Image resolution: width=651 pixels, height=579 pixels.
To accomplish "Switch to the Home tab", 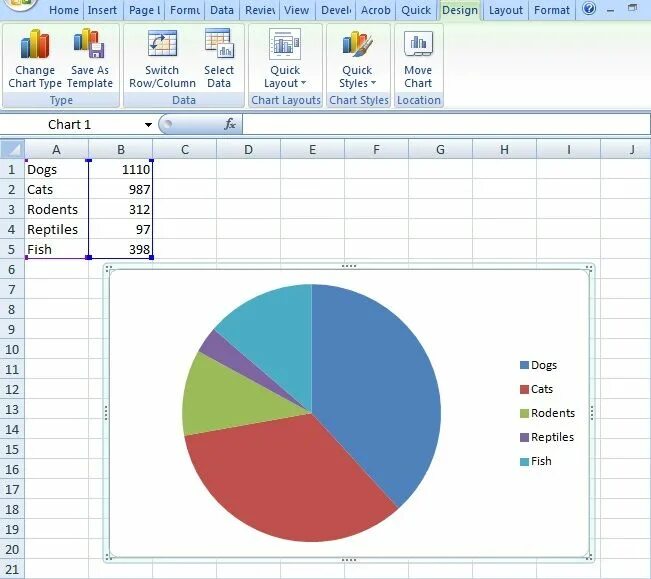I will [x=64, y=10].
